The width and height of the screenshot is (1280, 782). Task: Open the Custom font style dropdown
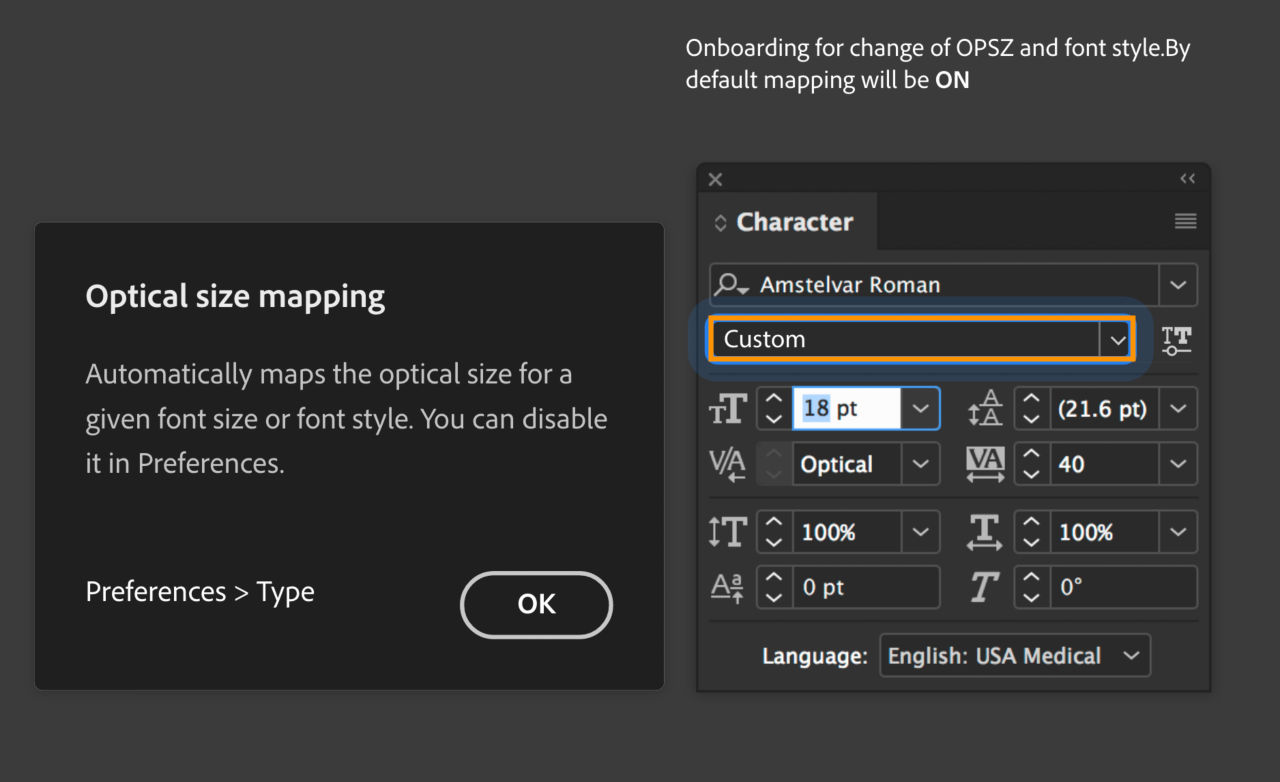pos(1116,340)
